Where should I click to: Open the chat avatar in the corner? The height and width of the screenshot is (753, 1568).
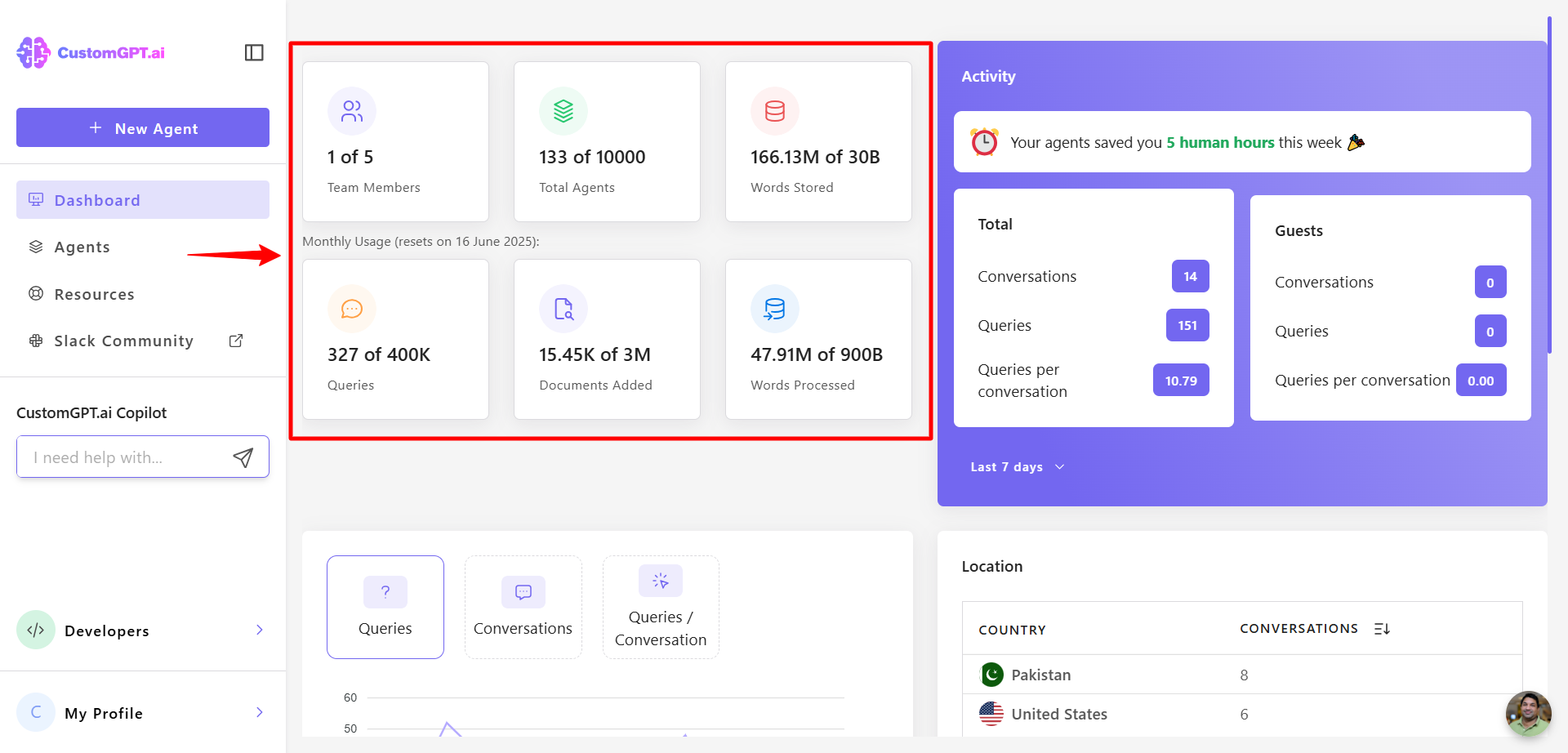(1529, 714)
